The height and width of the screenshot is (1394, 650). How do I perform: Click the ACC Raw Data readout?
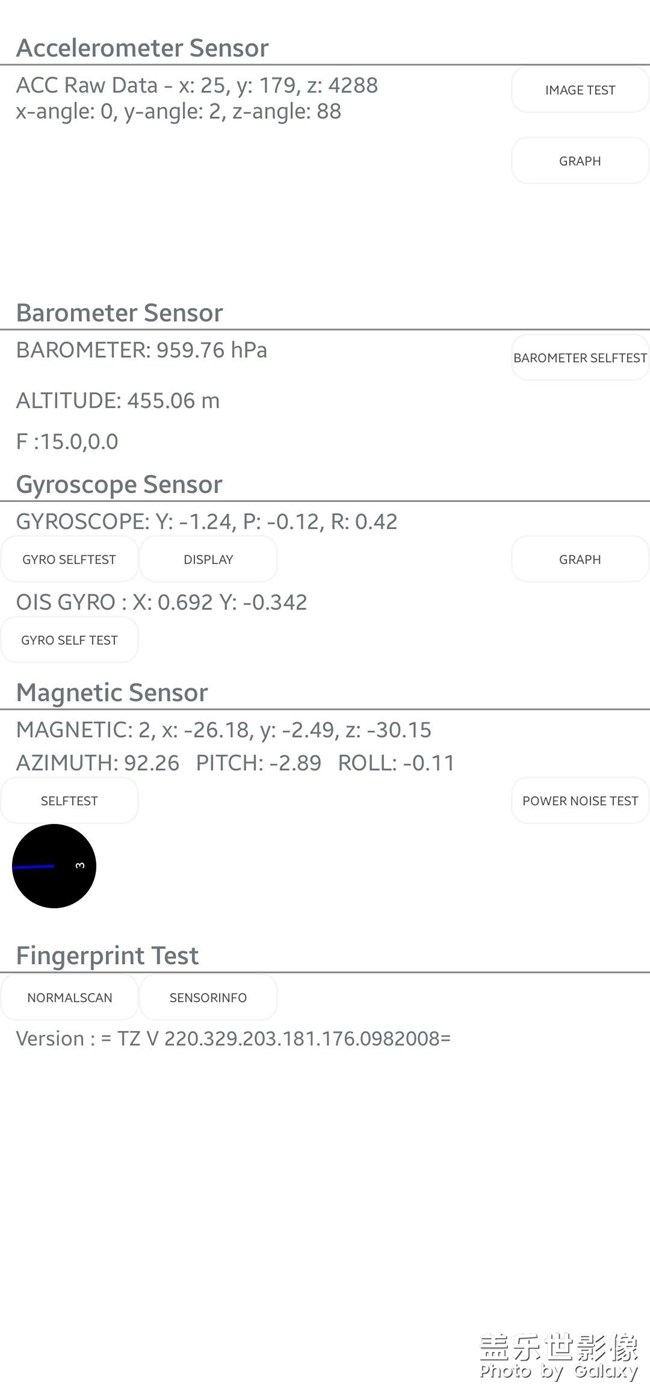(197, 86)
